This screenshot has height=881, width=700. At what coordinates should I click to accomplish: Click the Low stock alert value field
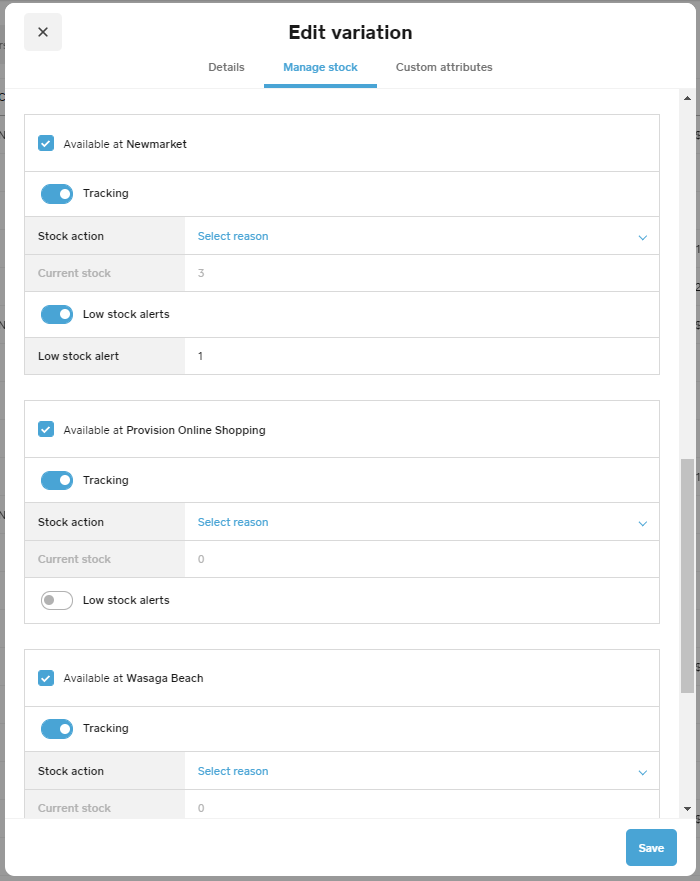point(421,356)
